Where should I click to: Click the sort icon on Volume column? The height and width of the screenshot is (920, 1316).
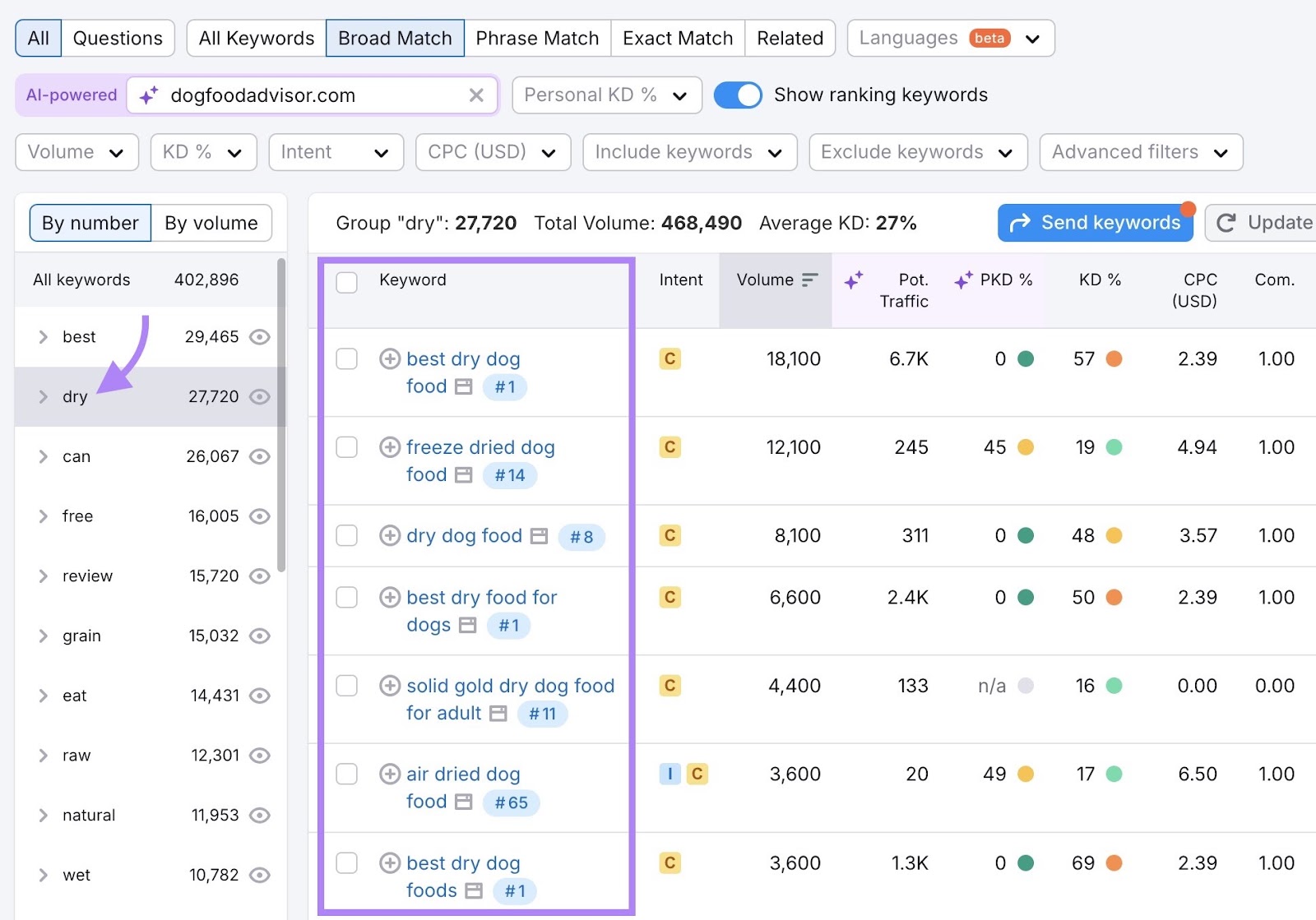point(810,280)
